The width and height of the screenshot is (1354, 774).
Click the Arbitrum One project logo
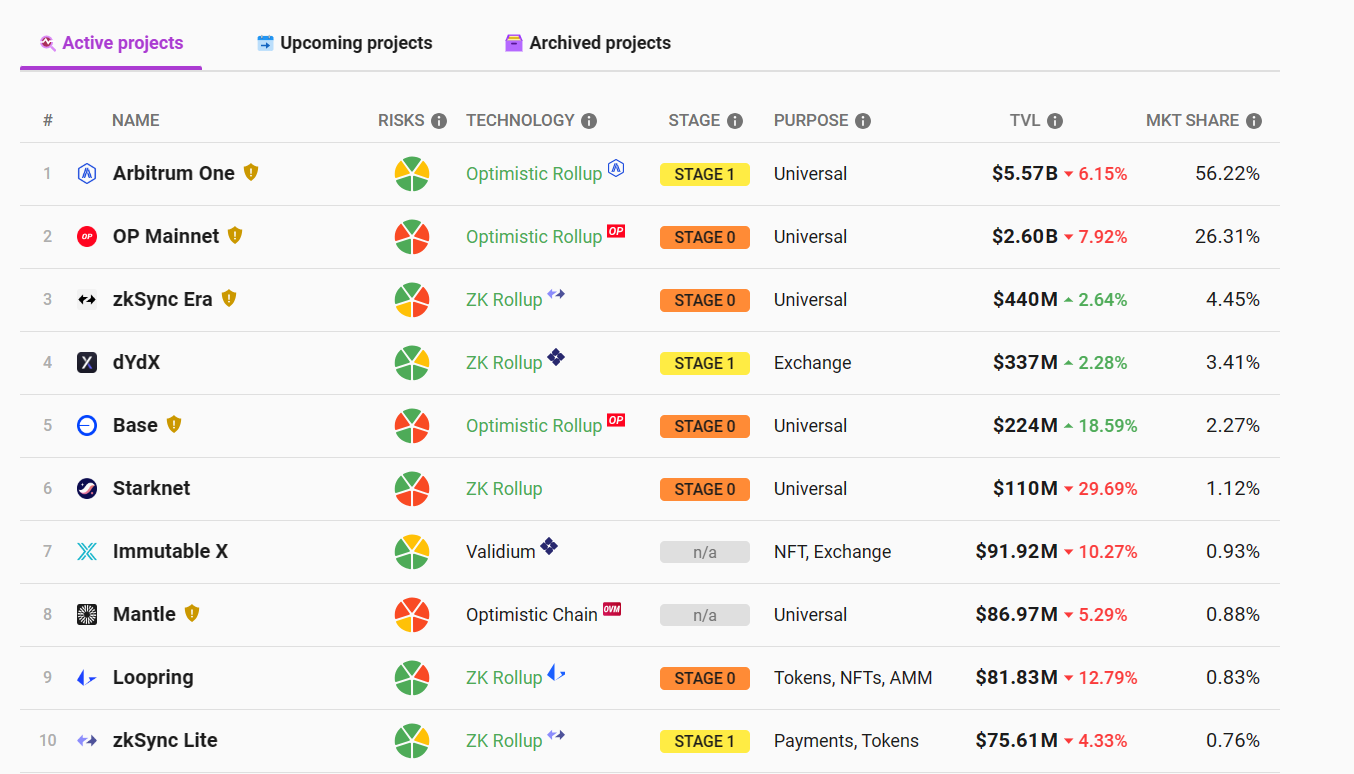click(x=87, y=174)
